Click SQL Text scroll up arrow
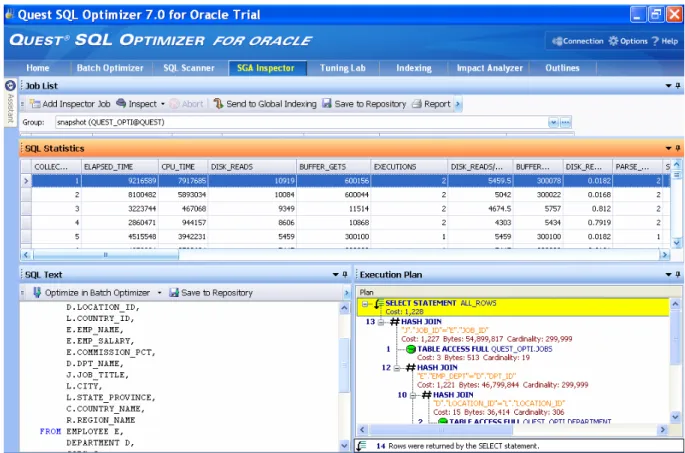 point(344,308)
